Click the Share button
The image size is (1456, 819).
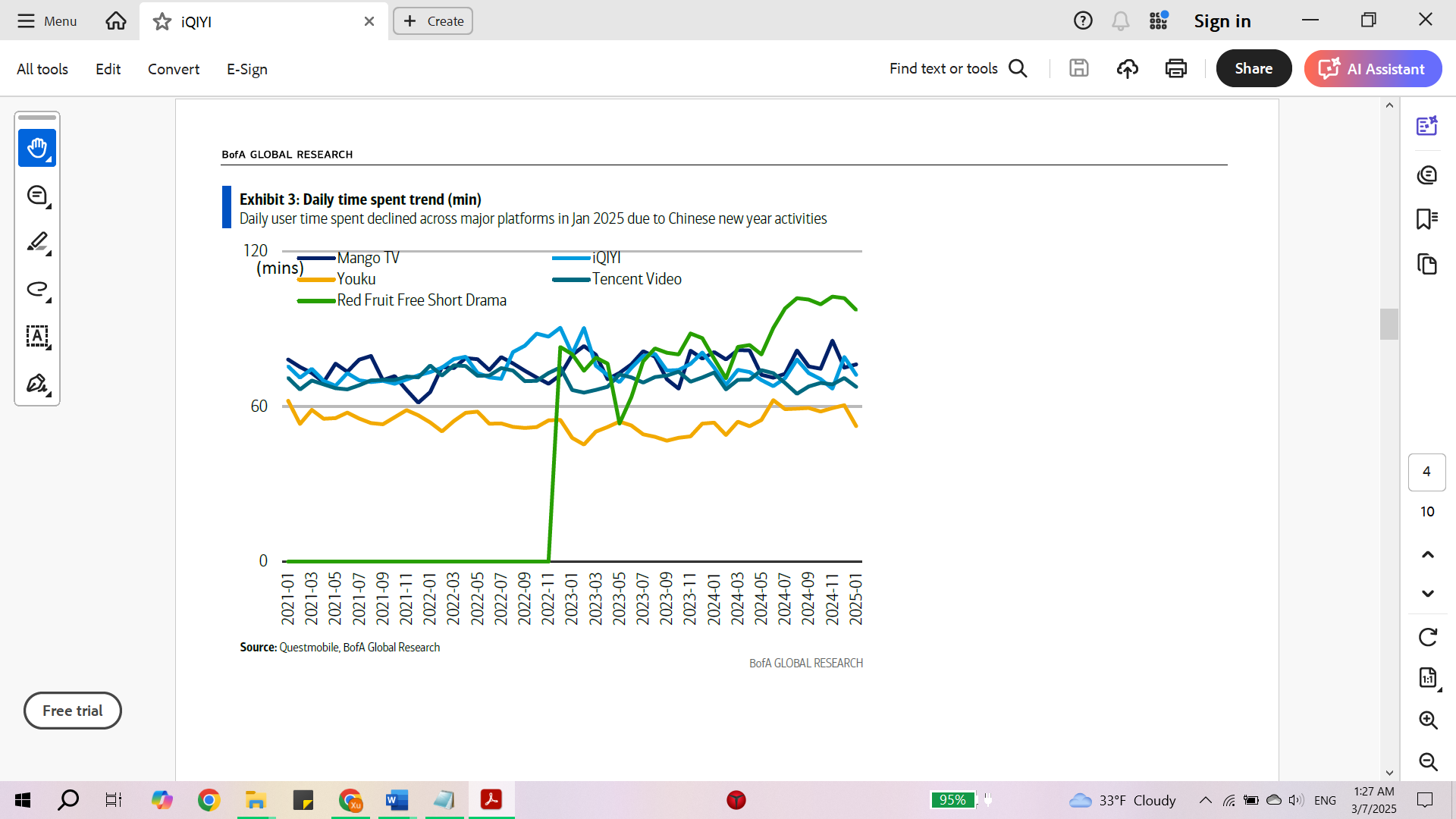[1254, 68]
